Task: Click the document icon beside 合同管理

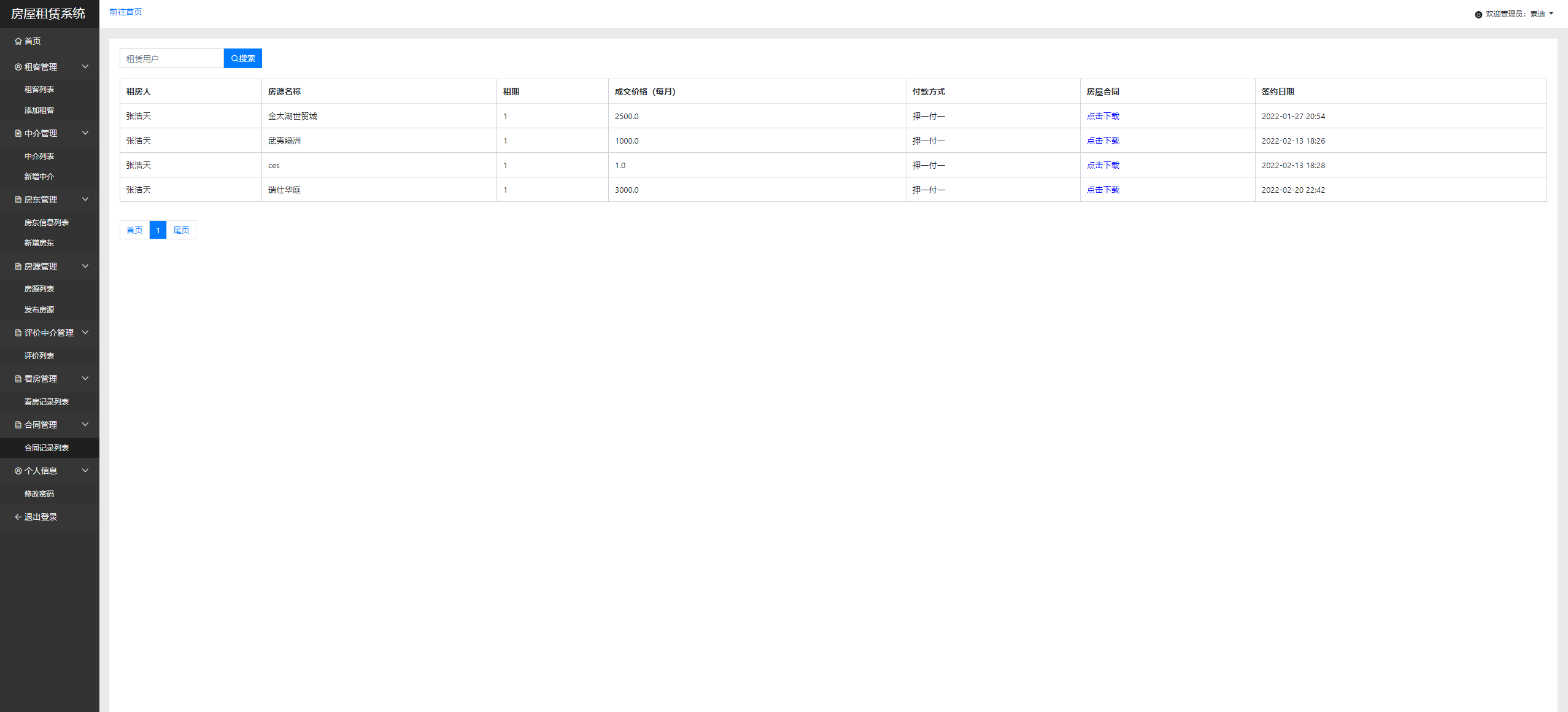Action: point(18,425)
